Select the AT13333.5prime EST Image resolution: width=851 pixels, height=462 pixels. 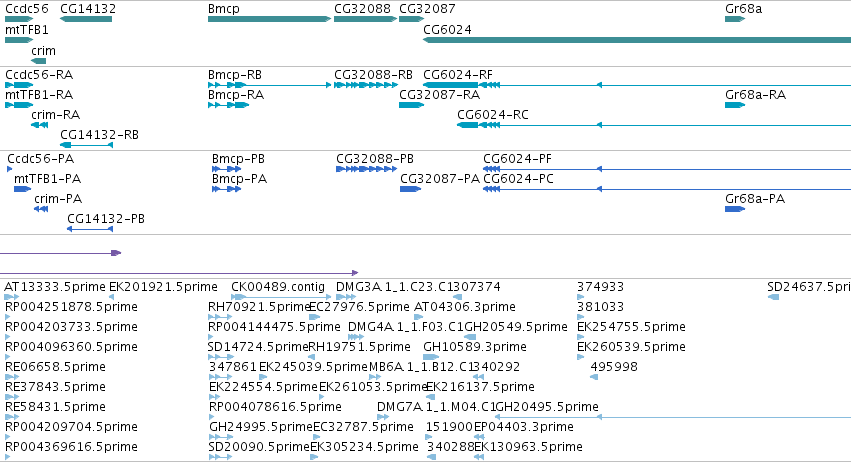[12, 297]
